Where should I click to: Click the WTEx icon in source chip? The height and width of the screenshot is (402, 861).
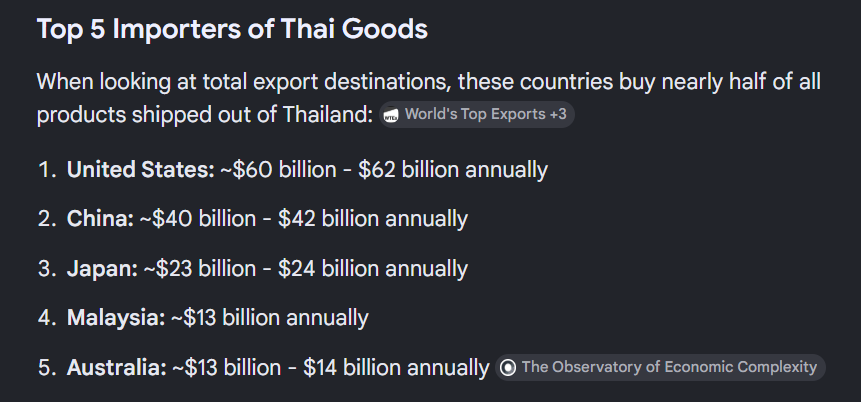tap(392, 115)
